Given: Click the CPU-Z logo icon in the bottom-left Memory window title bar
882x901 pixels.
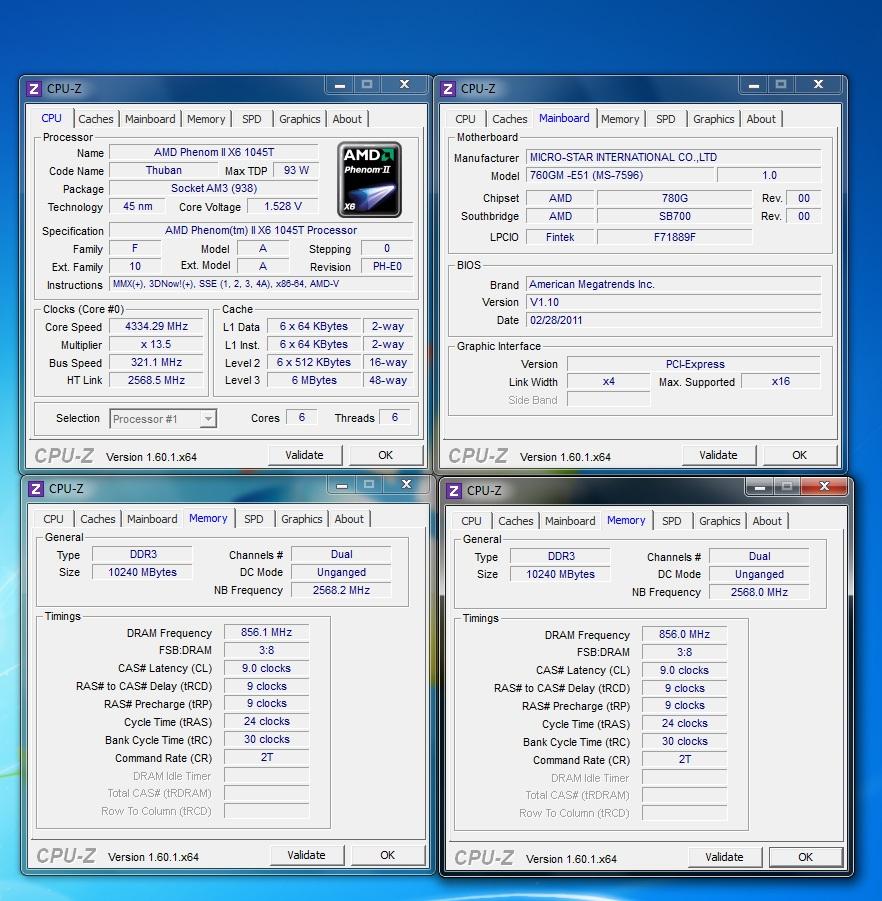Looking at the screenshot, I should [36, 488].
